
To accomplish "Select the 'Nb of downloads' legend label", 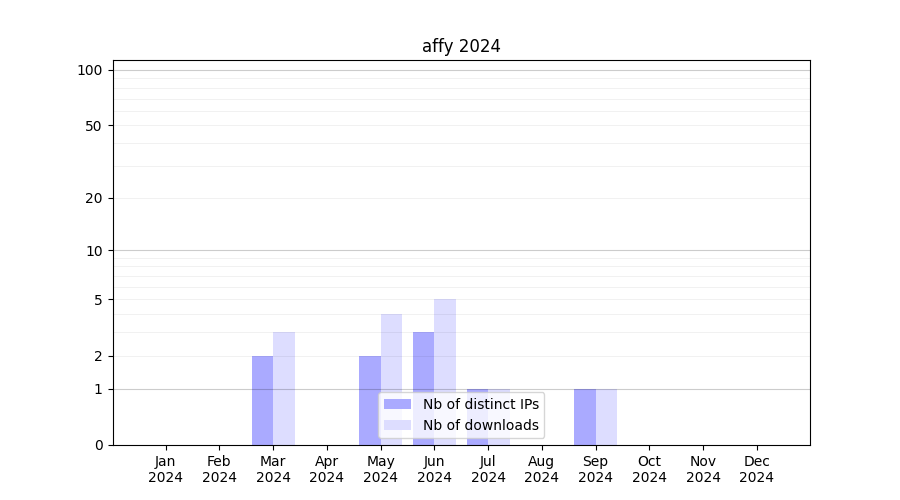I will coord(480,425).
